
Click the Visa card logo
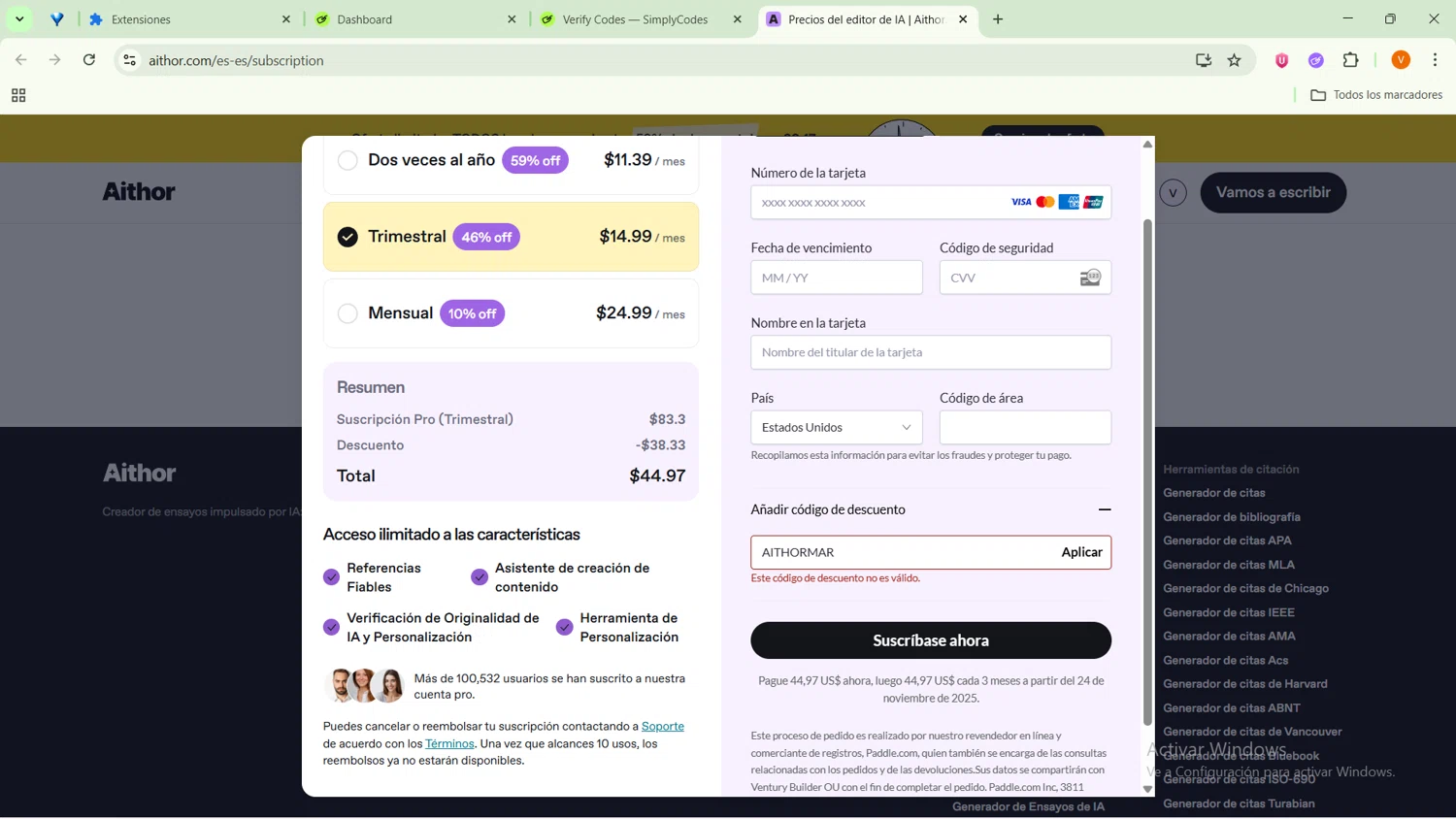tap(1021, 202)
